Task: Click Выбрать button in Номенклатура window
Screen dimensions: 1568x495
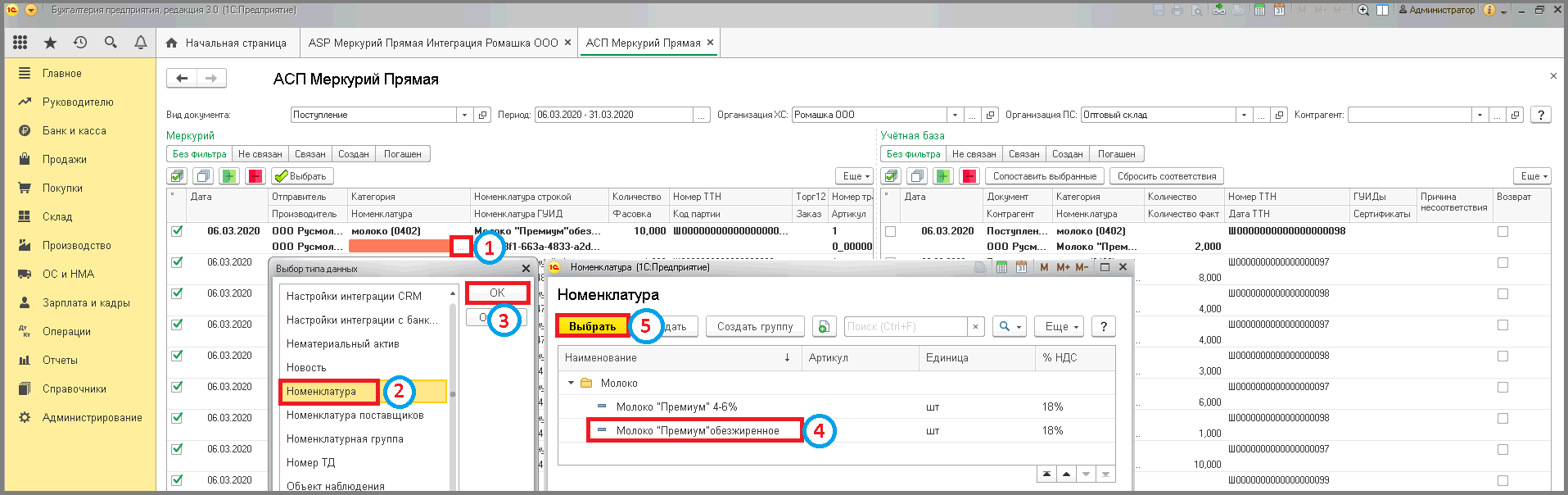Action: click(x=592, y=326)
